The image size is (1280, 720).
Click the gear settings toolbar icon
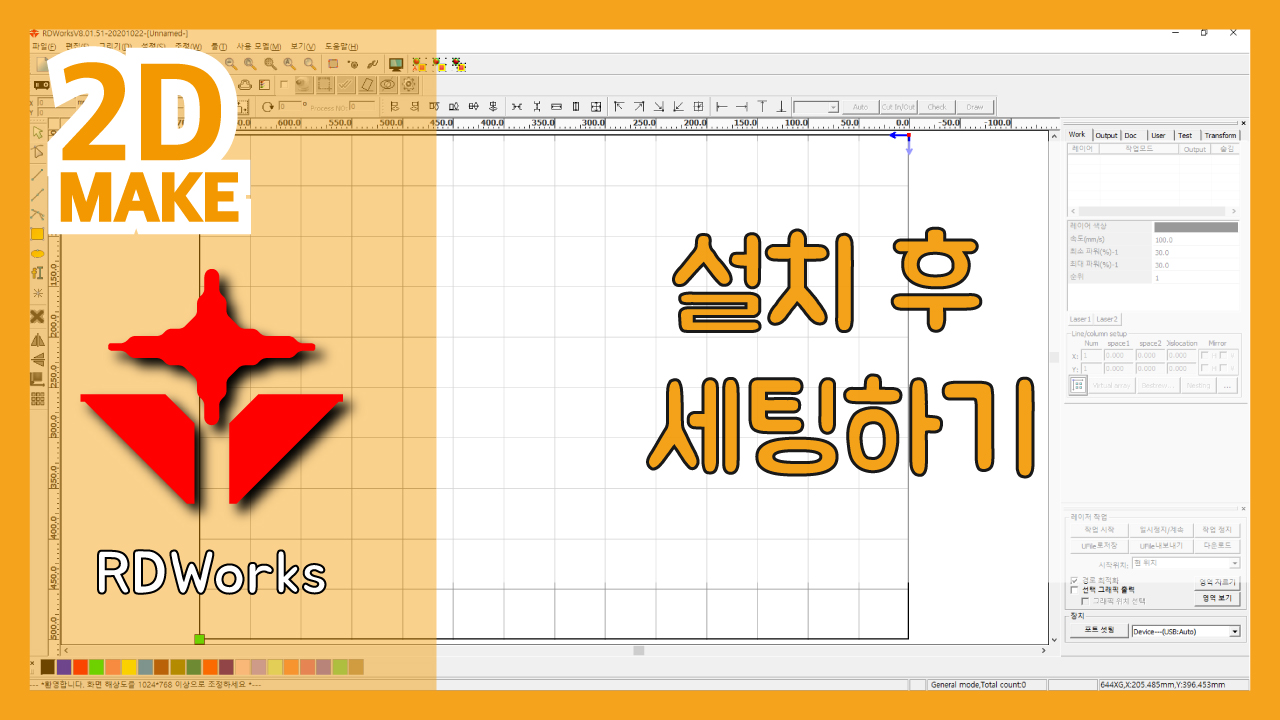click(408, 85)
